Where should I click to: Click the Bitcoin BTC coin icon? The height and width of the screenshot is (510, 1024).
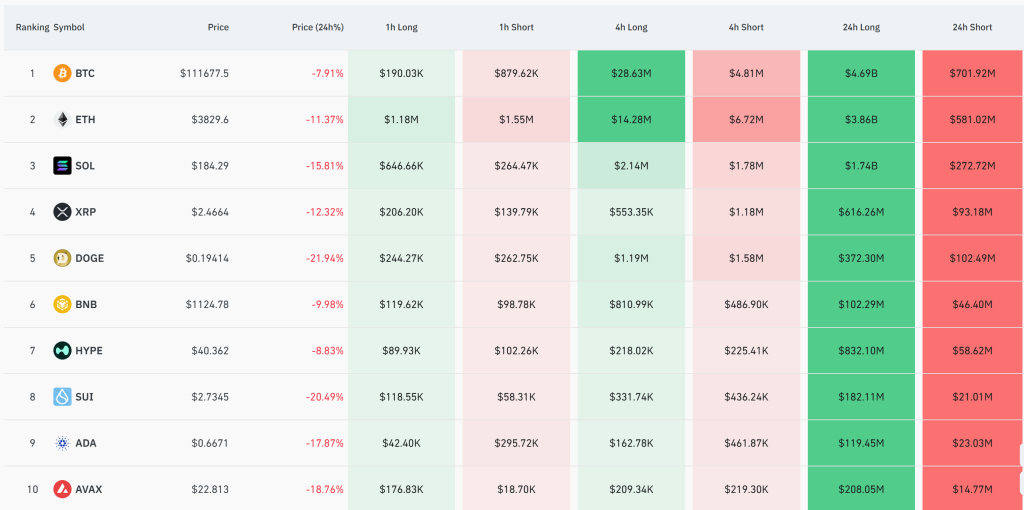click(x=62, y=73)
